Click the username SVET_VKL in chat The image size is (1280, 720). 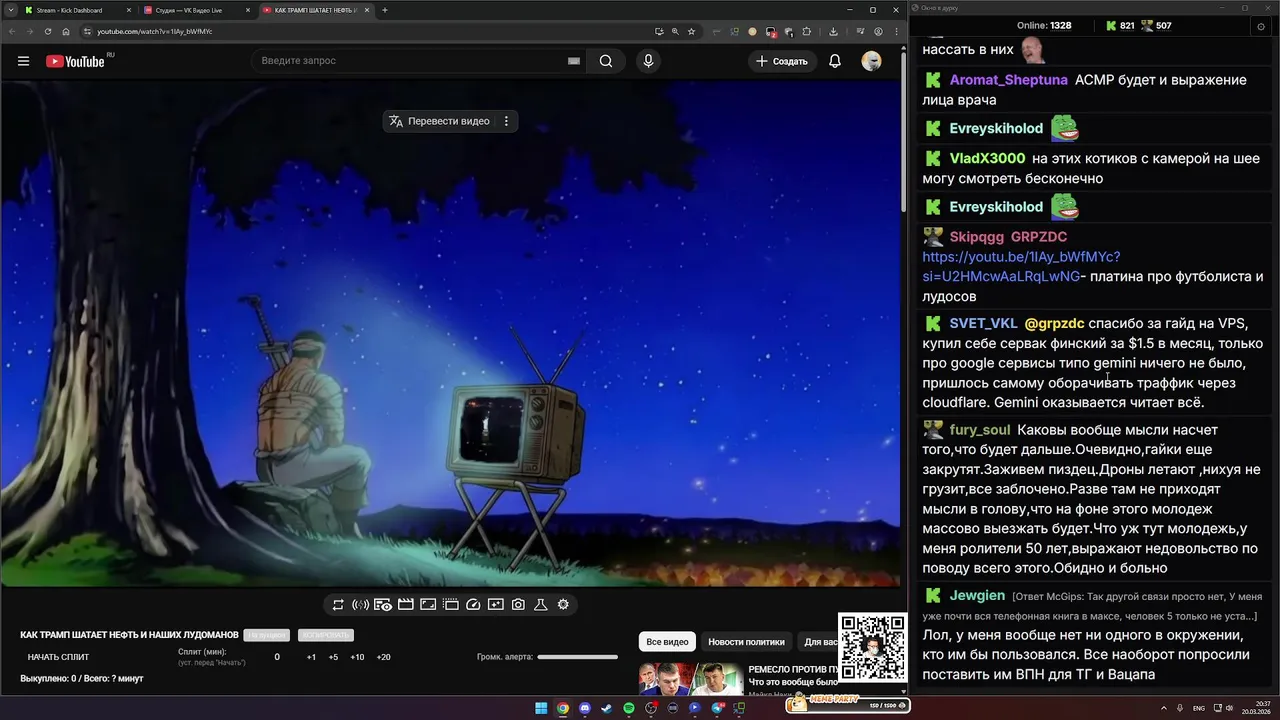coord(983,324)
